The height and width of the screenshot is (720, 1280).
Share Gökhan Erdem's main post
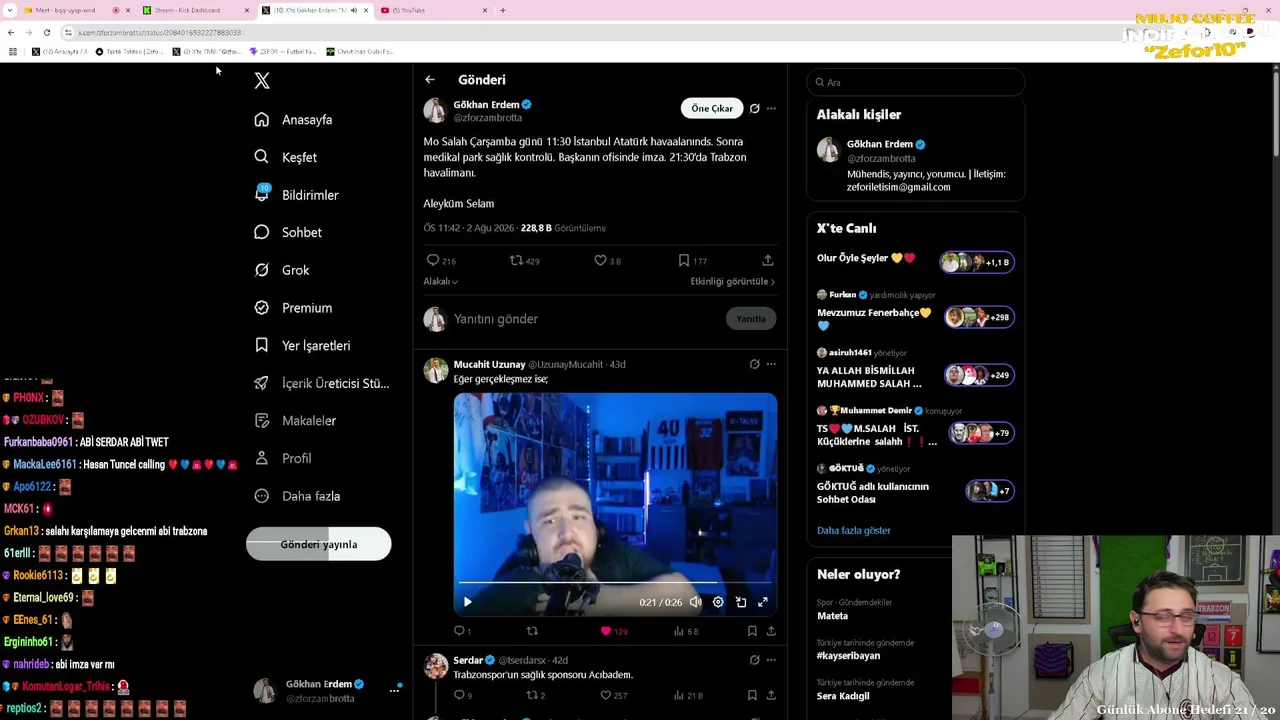coord(768,260)
